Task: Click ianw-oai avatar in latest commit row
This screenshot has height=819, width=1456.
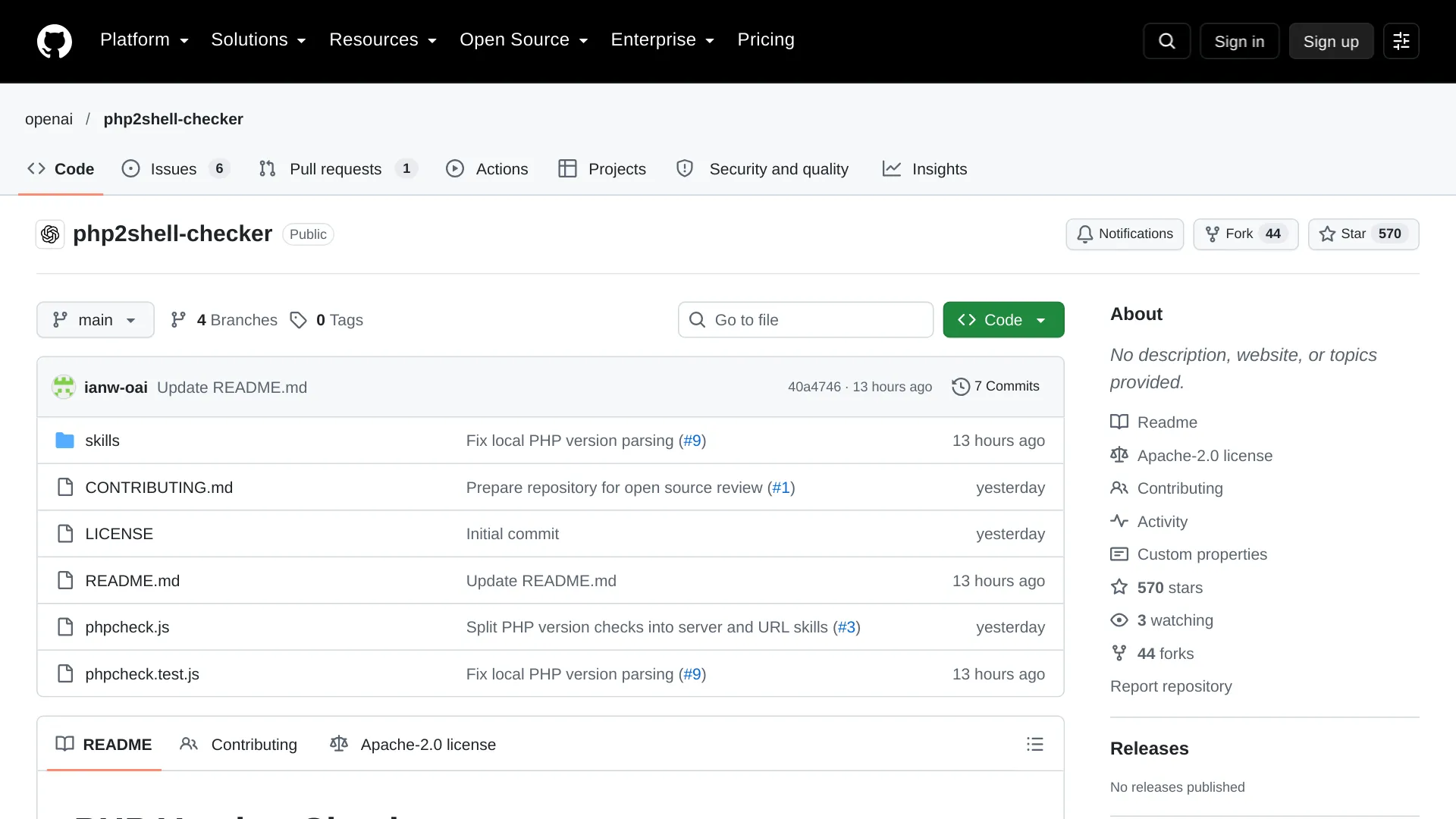Action: (64, 387)
